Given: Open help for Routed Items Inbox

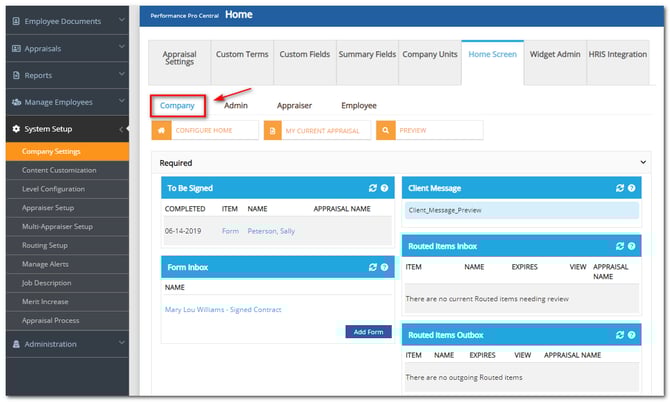Looking at the screenshot, I should [632, 245].
